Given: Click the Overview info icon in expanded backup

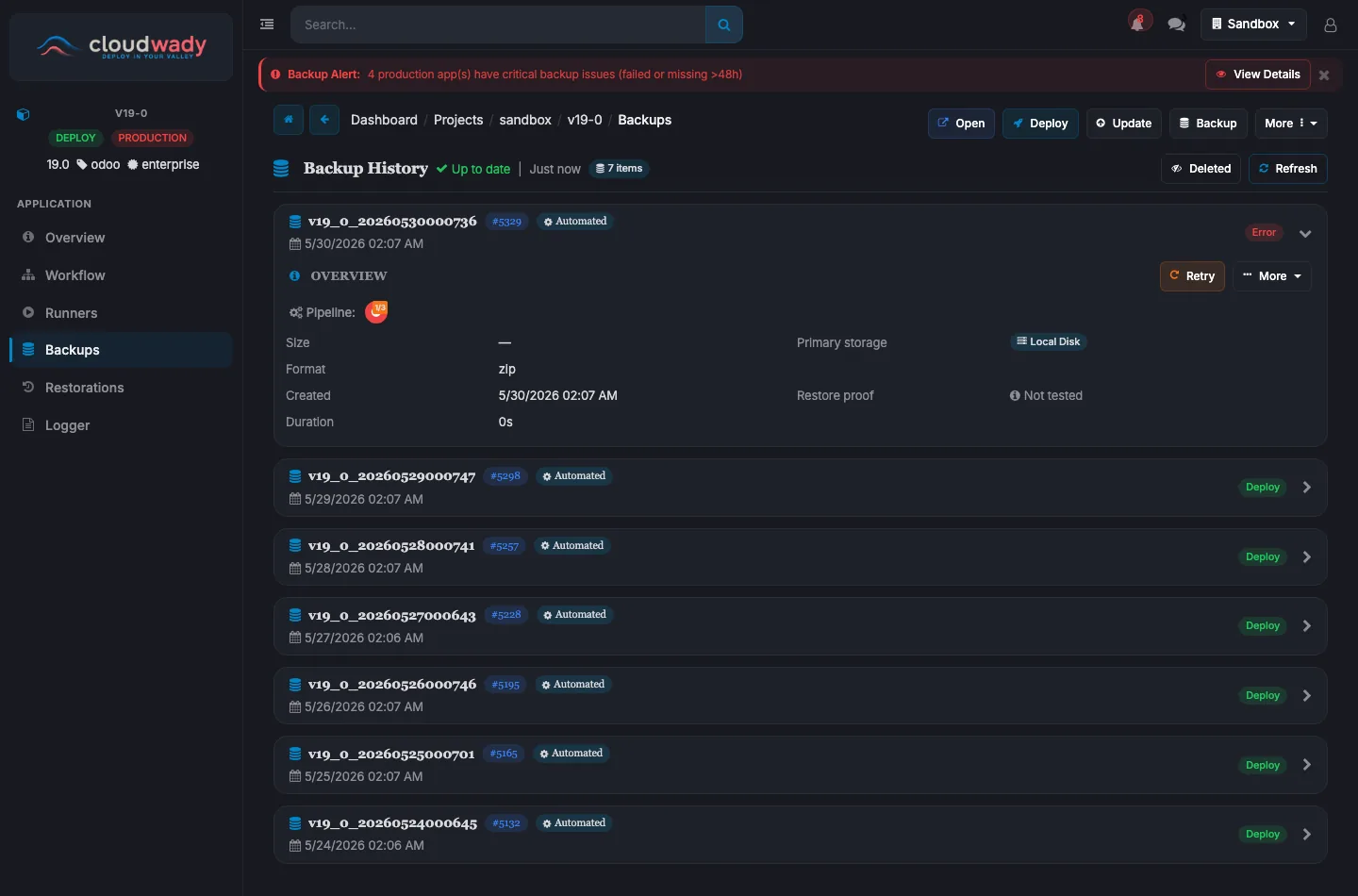Looking at the screenshot, I should (294, 275).
